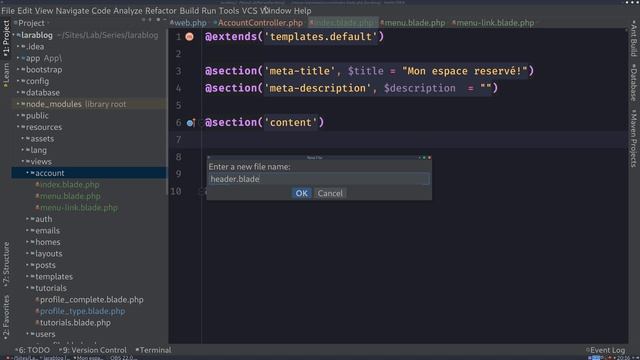
Task: Open the Learn side tool tab
Action: coord(6,75)
